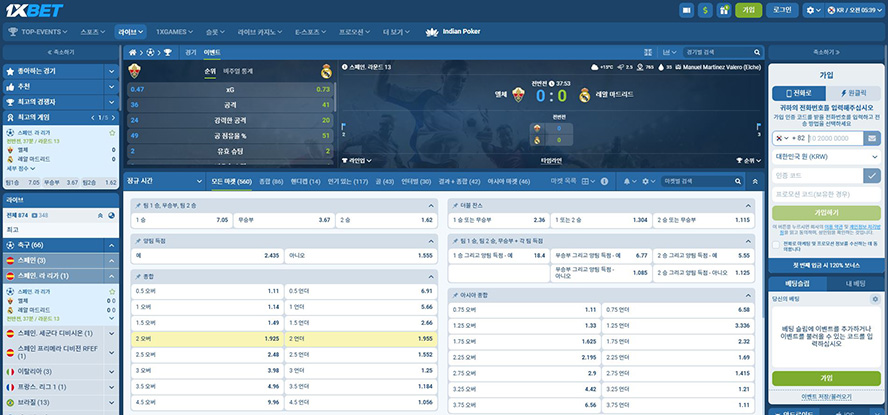Click the phone number input field
This screenshot has height=415, width=888.
pyautogui.click(x=835, y=138)
